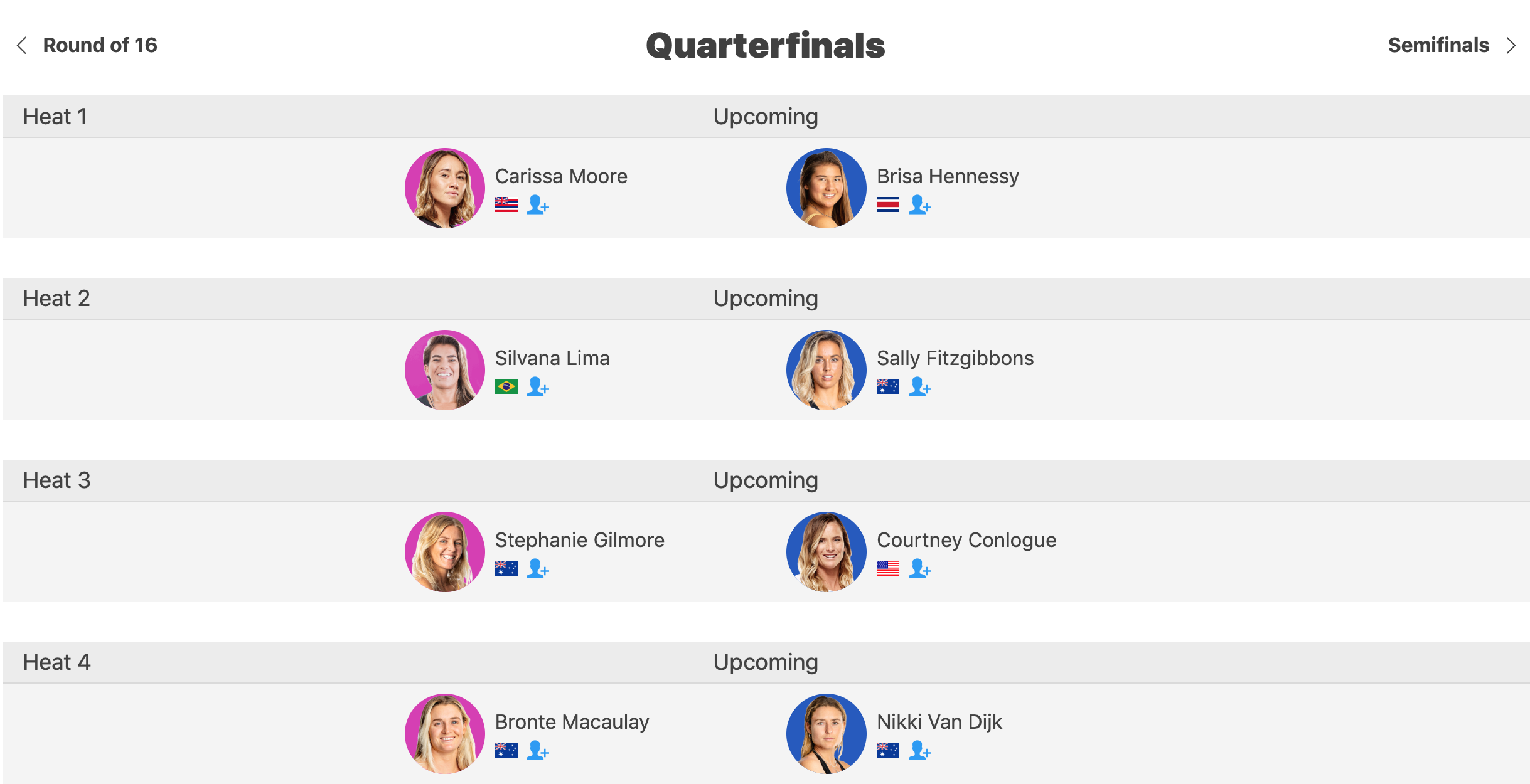Follow Courtney Conlogue with the add-person icon
Image resolution: width=1530 pixels, height=784 pixels.
[x=920, y=568]
